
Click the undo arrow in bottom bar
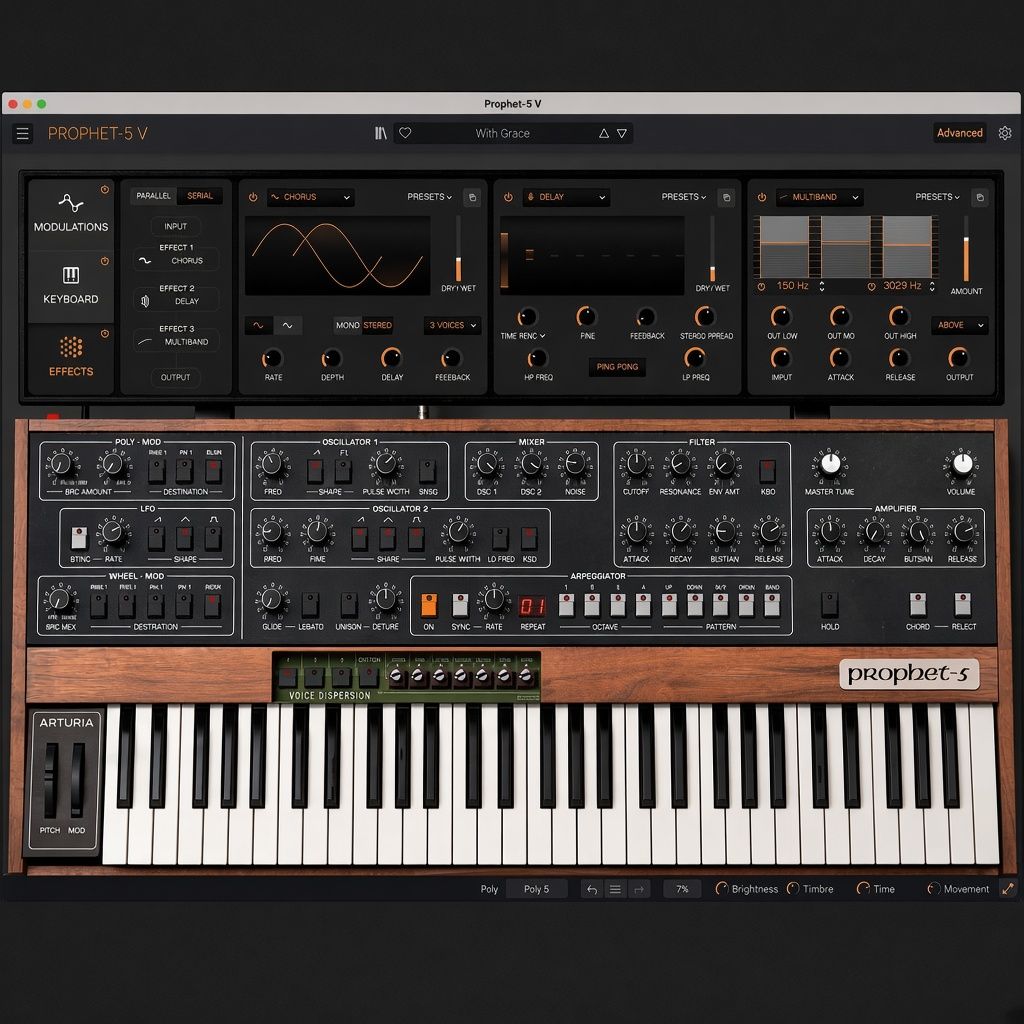click(592, 889)
